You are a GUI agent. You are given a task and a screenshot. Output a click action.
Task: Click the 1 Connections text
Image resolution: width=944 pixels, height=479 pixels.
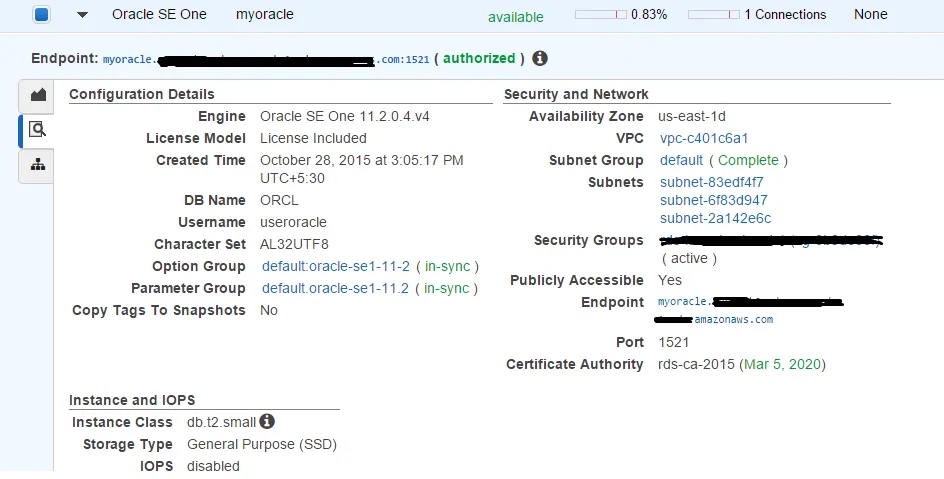click(785, 14)
